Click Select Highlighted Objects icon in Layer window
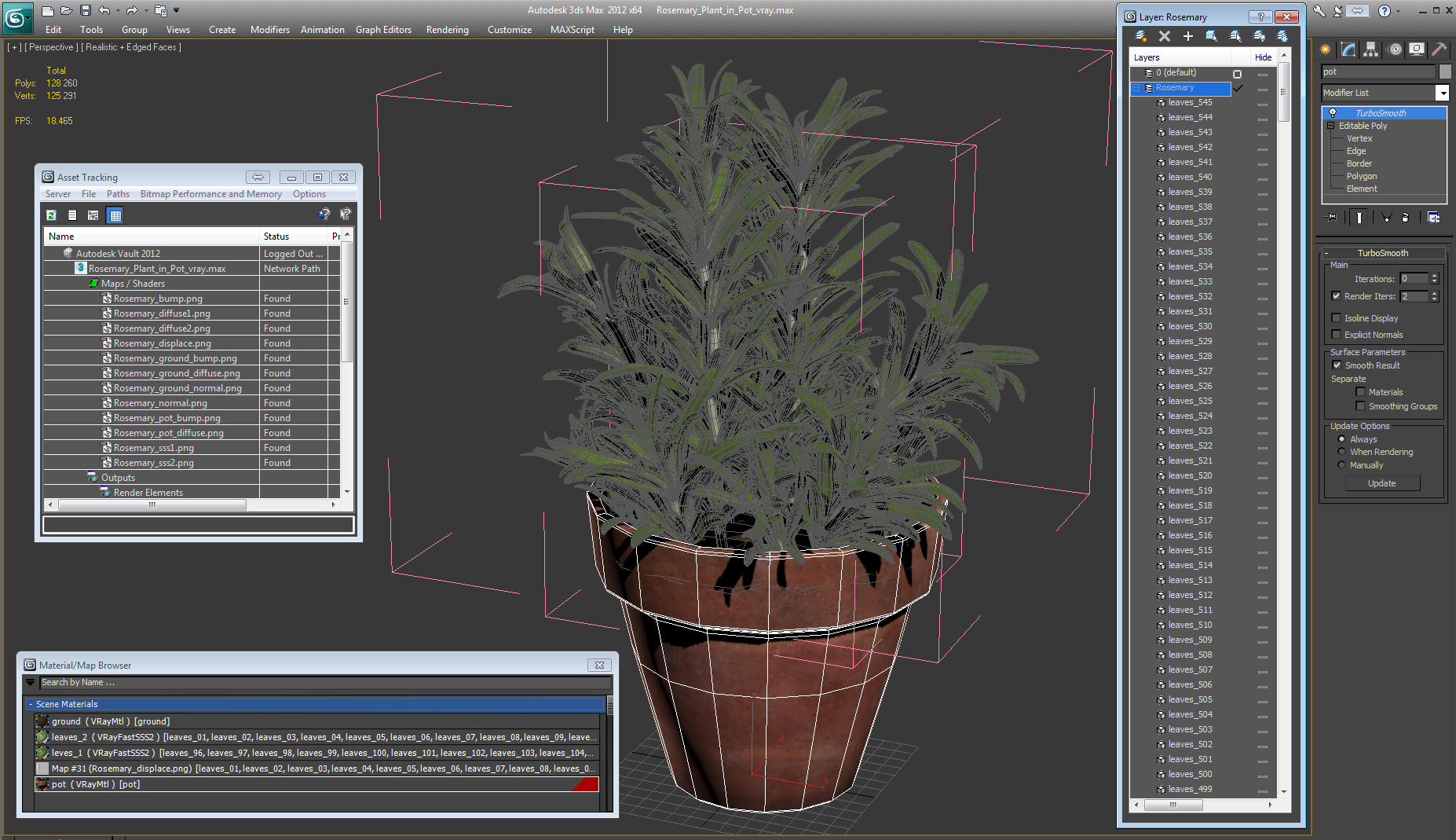The height and width of the screenshot is (840, 1456). click(1212, 36)
